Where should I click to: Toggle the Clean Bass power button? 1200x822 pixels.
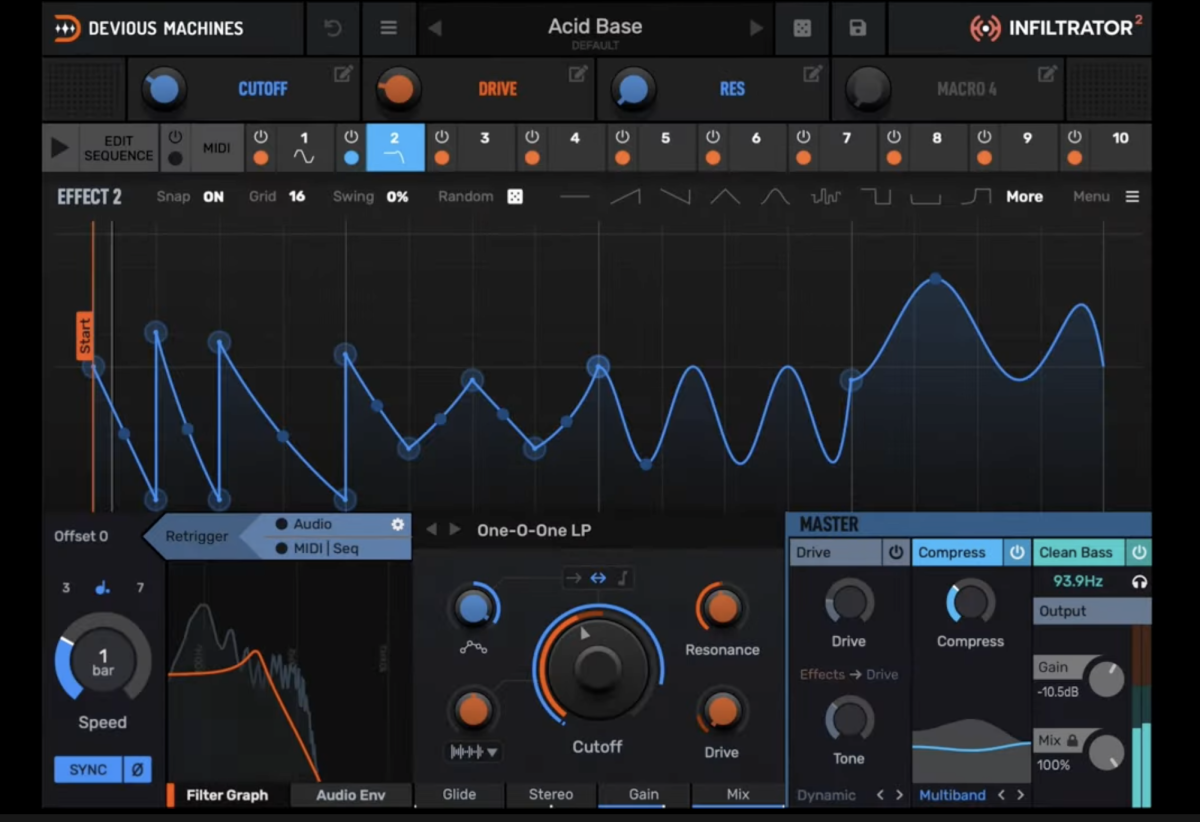pos(1139,552)
